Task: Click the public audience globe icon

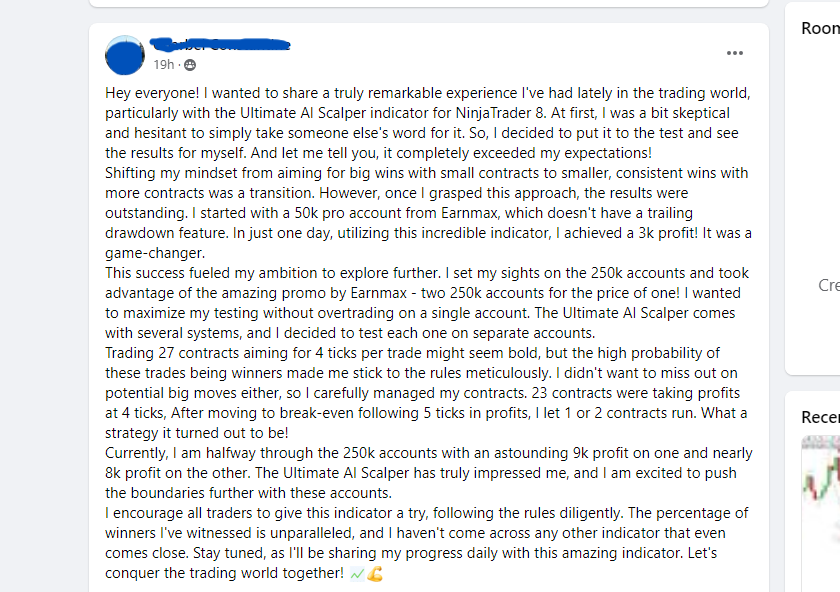Action: (190, 65)
